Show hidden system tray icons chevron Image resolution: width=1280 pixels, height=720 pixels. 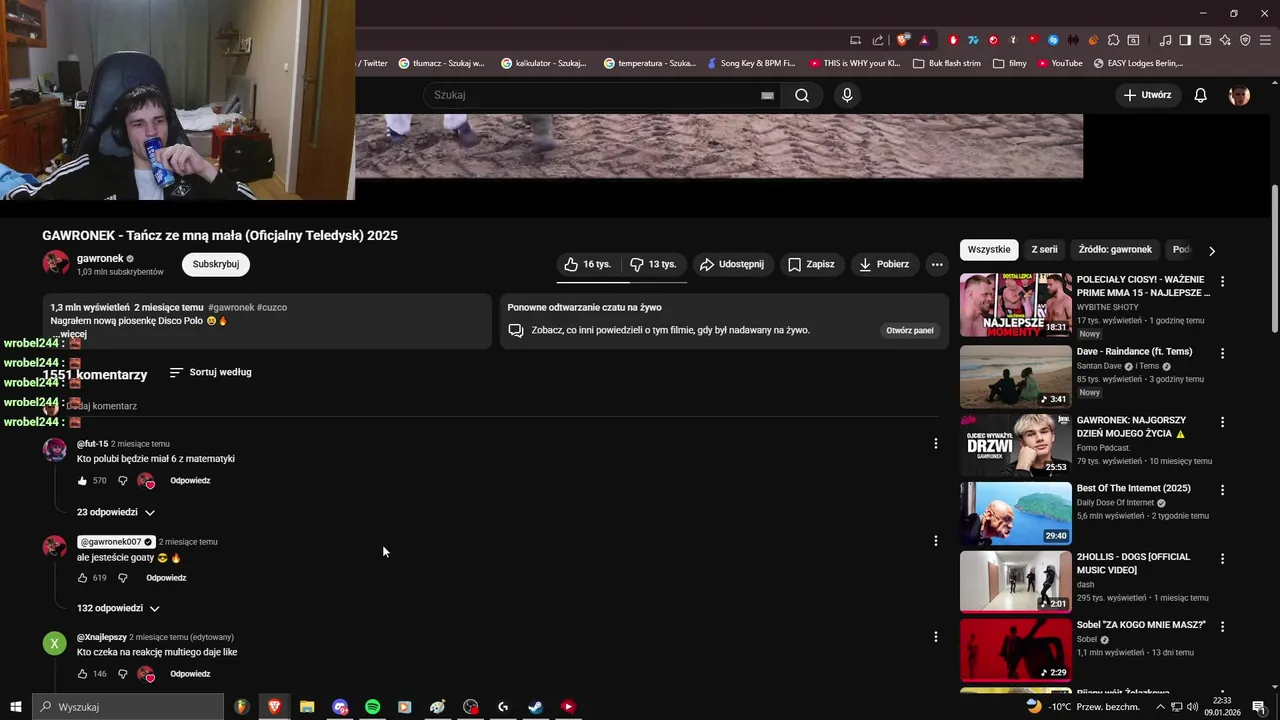click(1160, 707)
